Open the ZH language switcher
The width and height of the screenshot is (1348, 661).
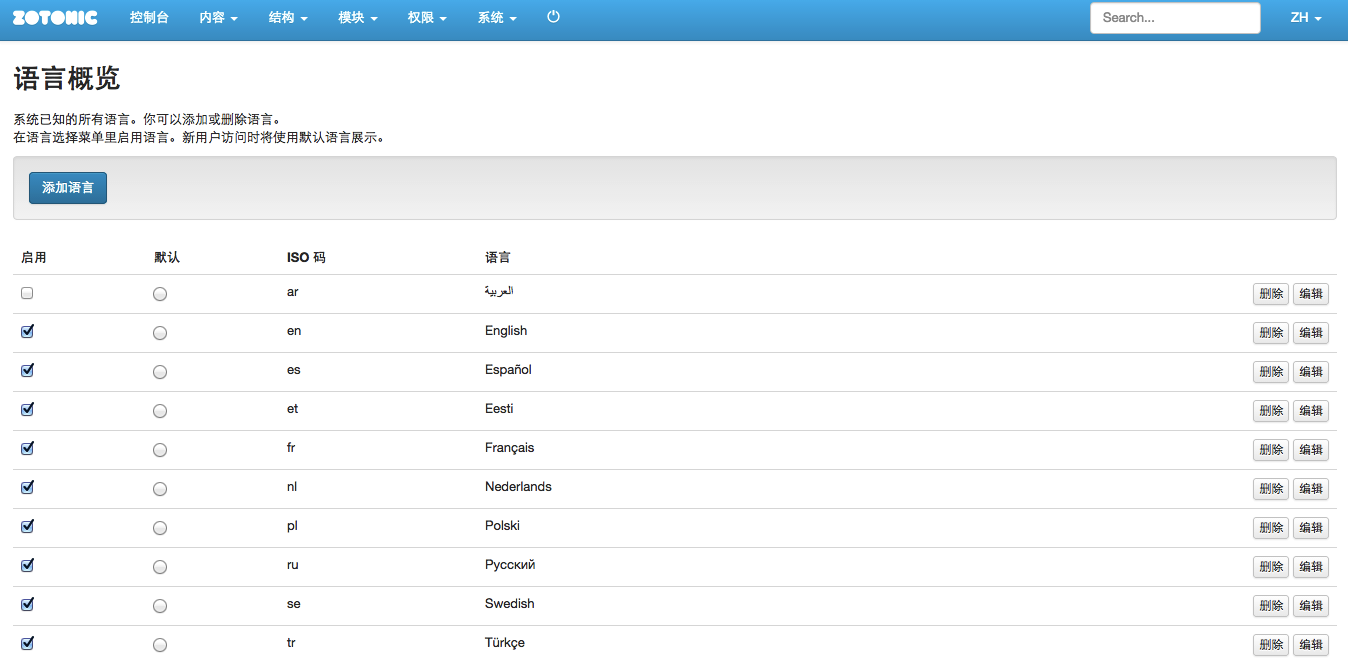coord(1306,18)
